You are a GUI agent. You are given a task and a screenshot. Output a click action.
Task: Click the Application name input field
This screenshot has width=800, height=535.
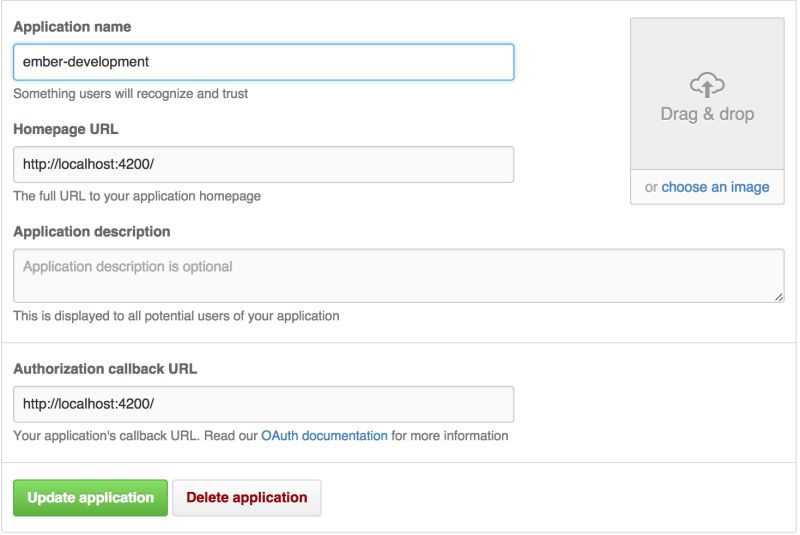point(263,62)
